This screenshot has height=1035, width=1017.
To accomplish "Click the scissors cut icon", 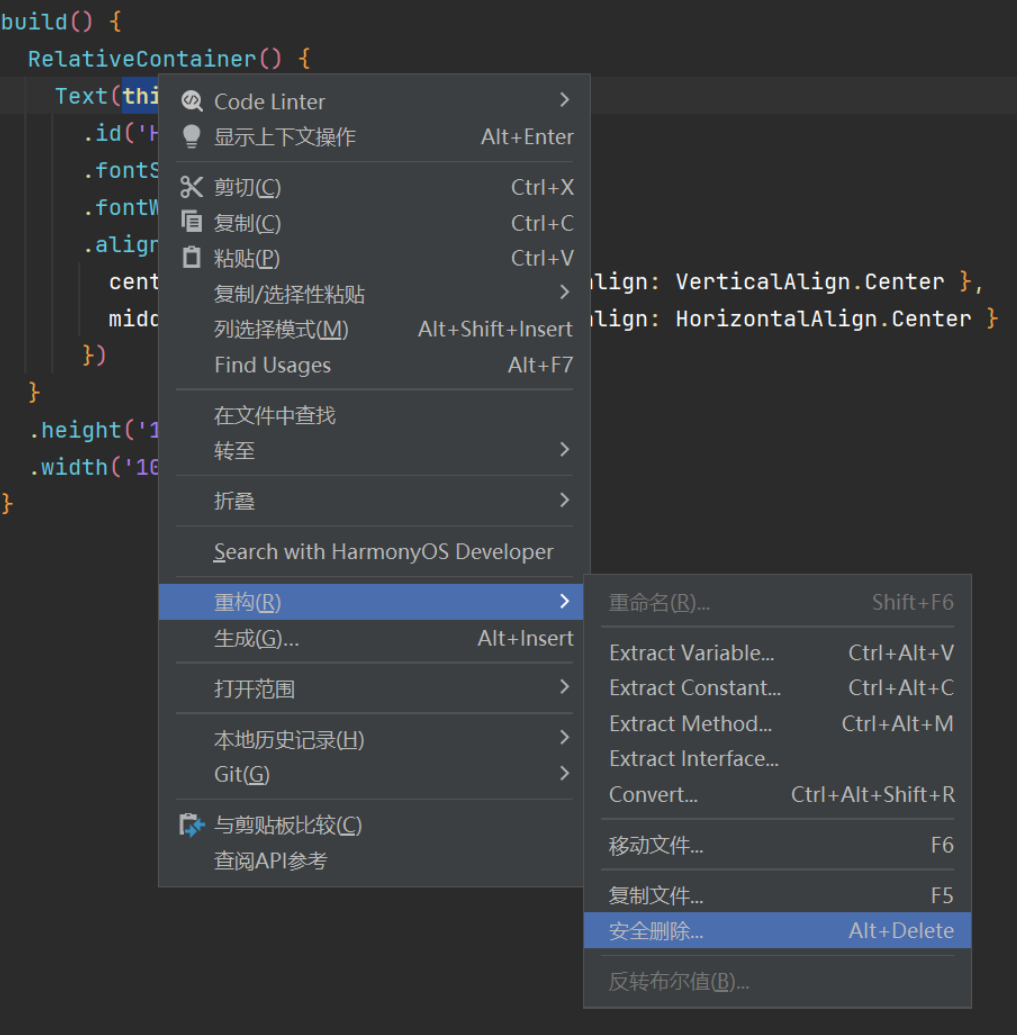I will point(191,187).
